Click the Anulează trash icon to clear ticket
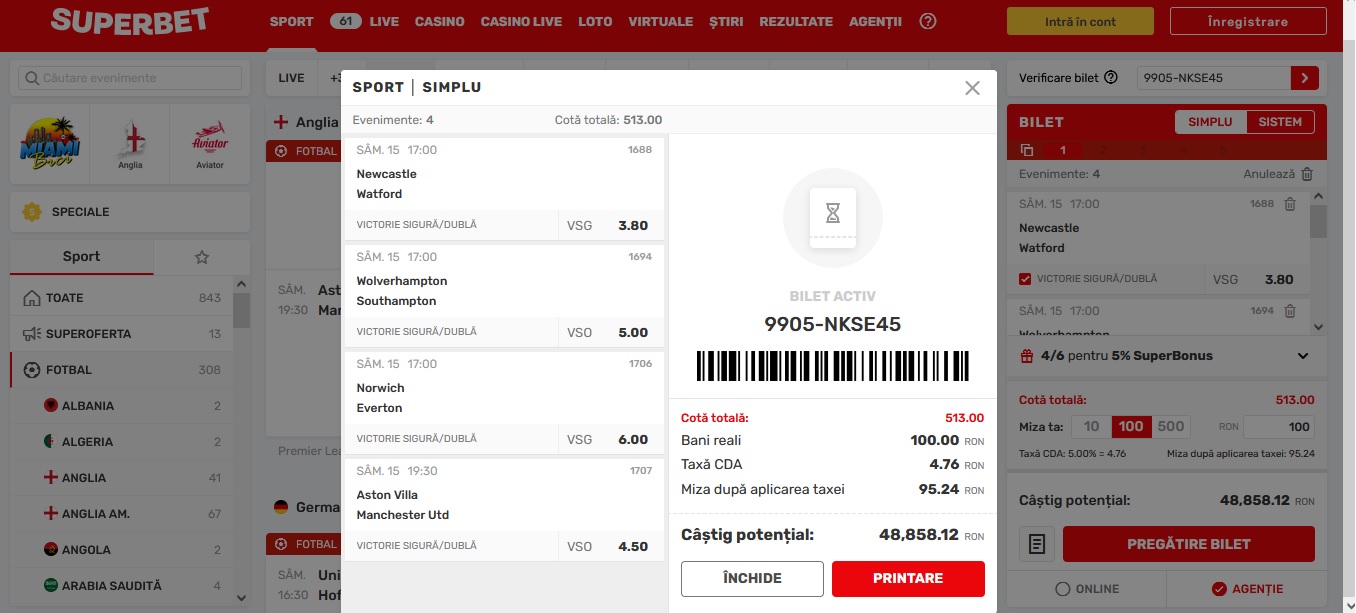 pos(1307,174)
